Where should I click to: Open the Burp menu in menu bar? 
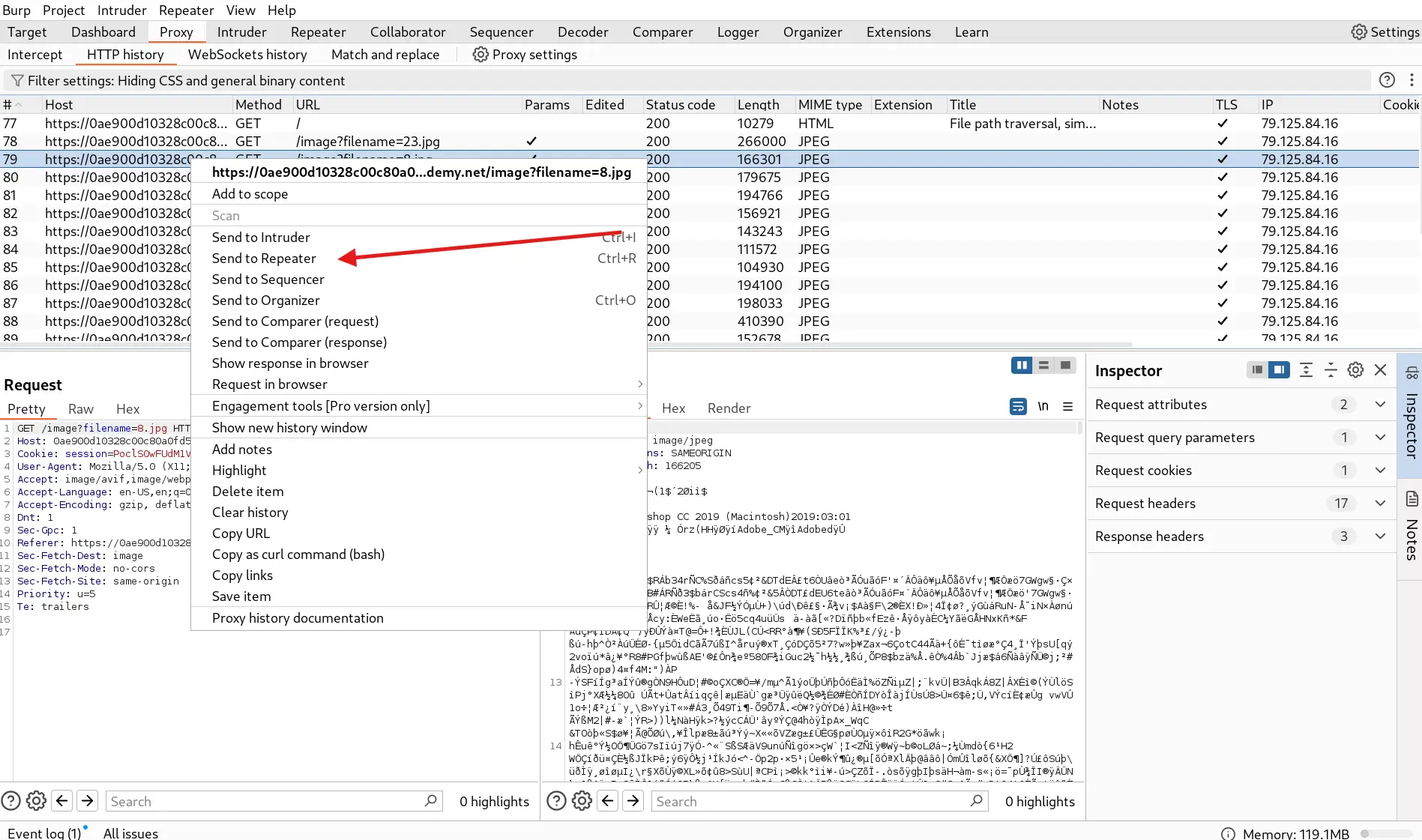click(x=16, y=10)
